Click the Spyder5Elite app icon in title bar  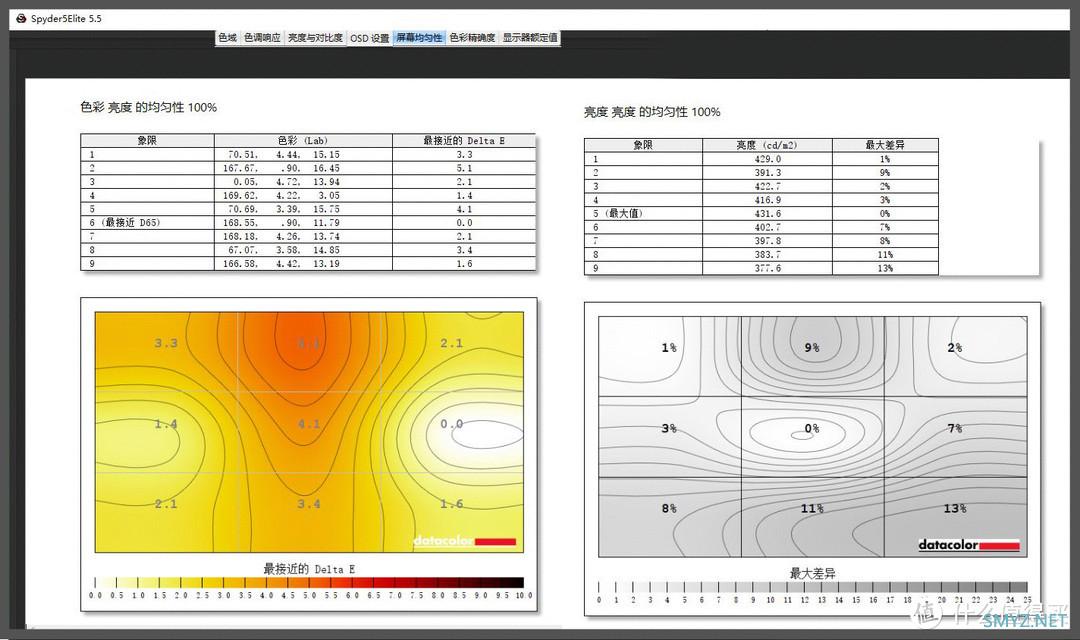[21, 19]
